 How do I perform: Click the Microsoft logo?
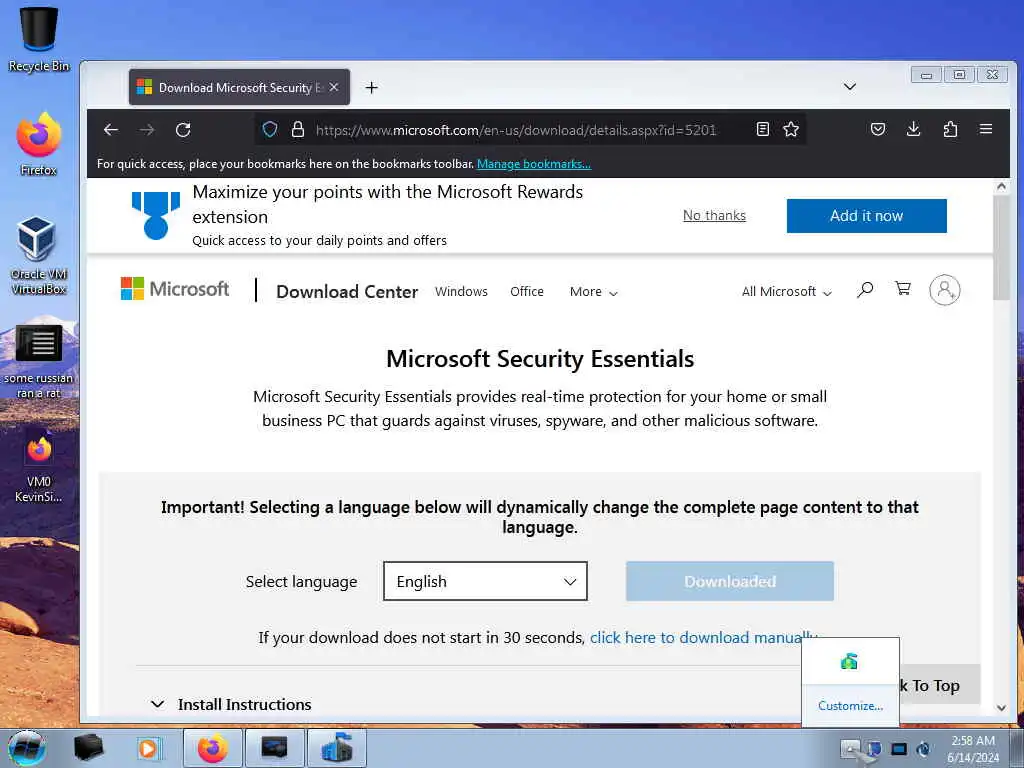click(x=175, y=289)
